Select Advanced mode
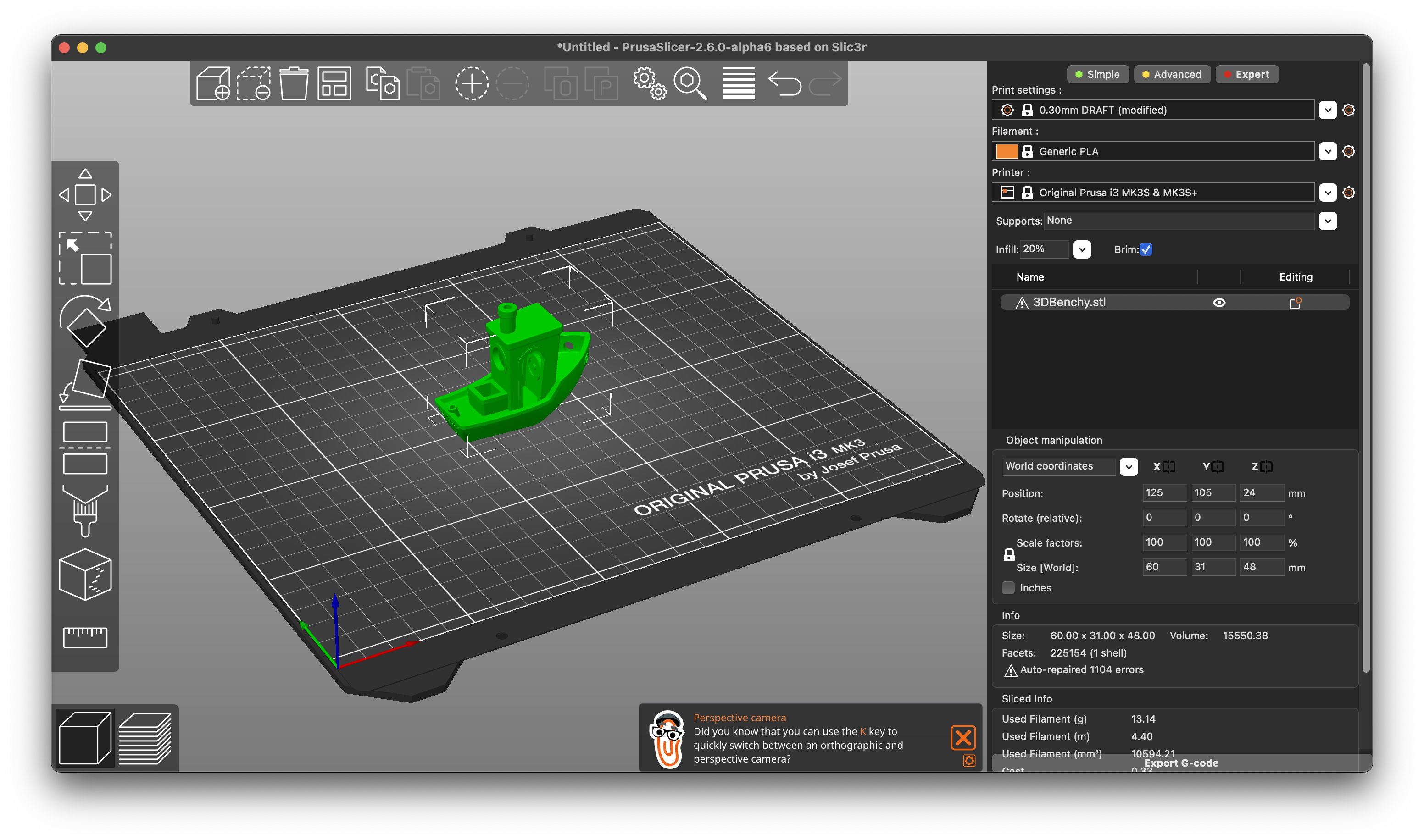Screen dimensions: 1424x840 coord(1172,74)
